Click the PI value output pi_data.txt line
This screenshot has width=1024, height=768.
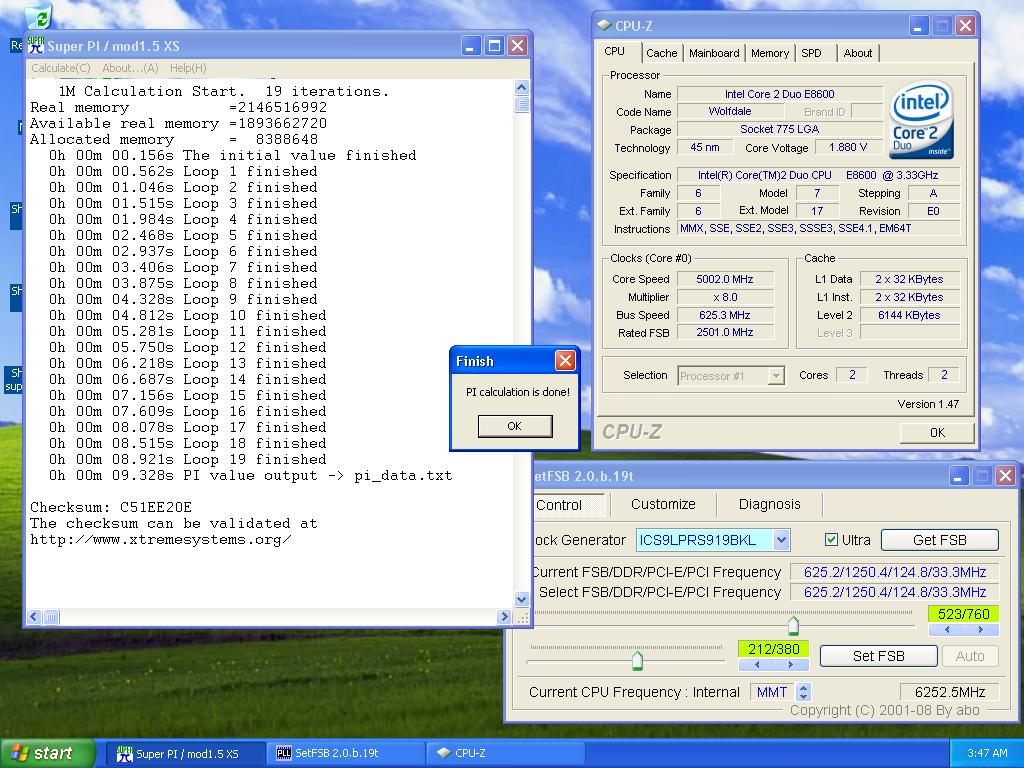(251, 475)
